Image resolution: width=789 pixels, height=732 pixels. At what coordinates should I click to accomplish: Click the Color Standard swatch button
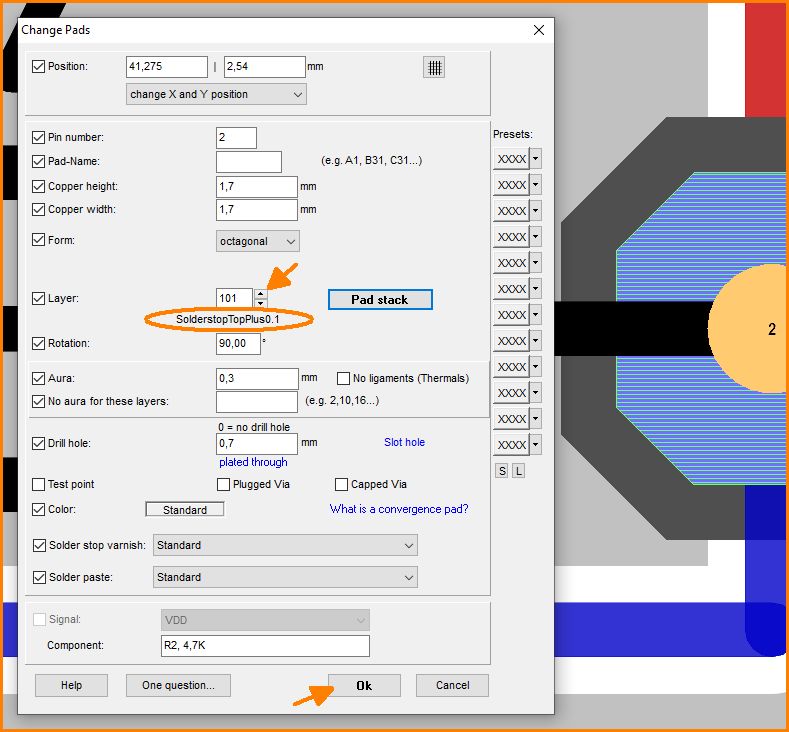pyautogui.click(x=185, y=509)
